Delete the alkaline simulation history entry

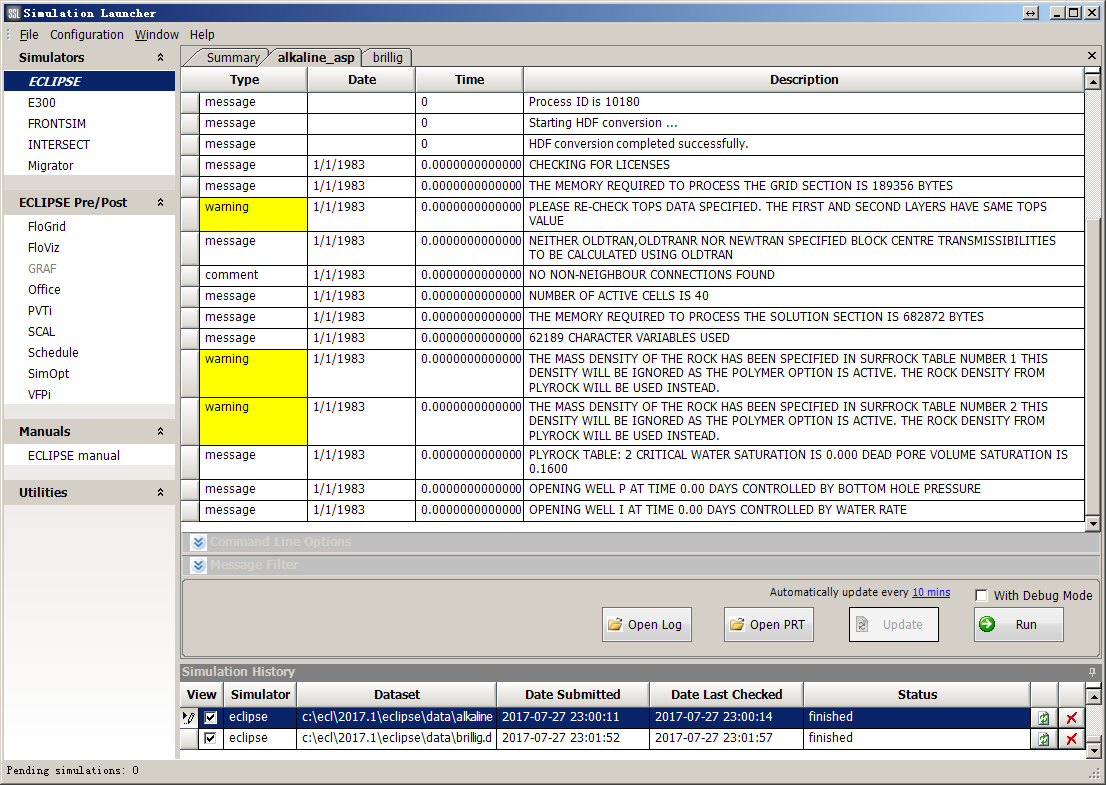pyautogui.click(x=1071, y=717)
